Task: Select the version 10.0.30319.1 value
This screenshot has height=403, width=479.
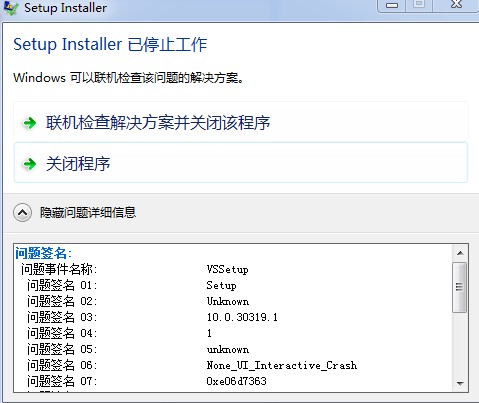Action: [242, 317]
